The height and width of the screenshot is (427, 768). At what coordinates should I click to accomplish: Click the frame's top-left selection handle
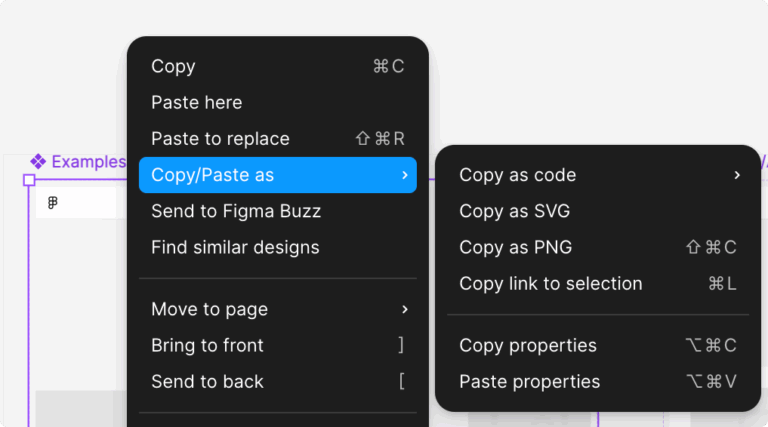[29, 180]
